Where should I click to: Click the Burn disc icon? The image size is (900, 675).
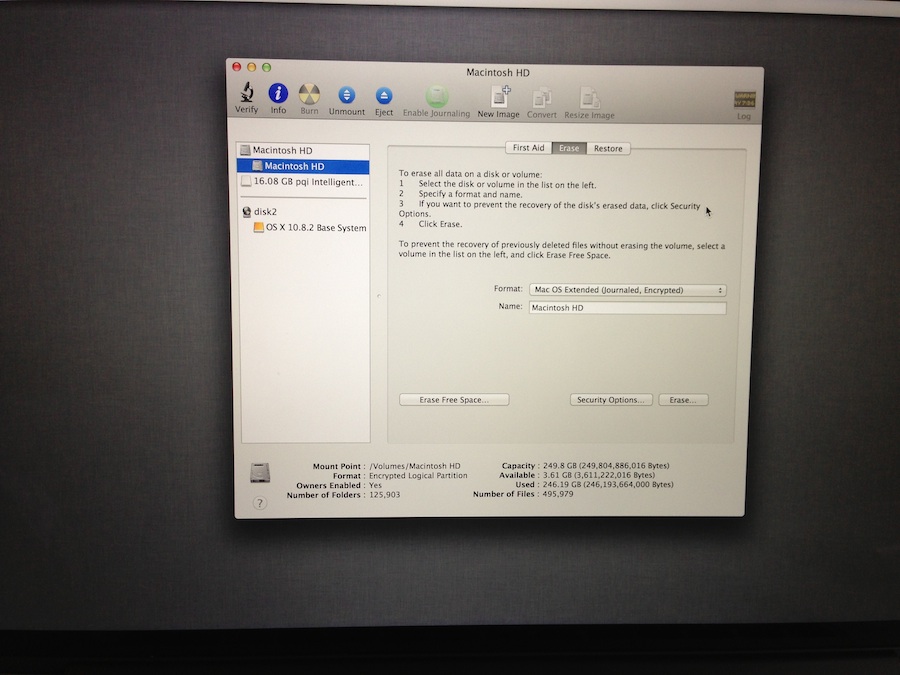tap(309, 94)
